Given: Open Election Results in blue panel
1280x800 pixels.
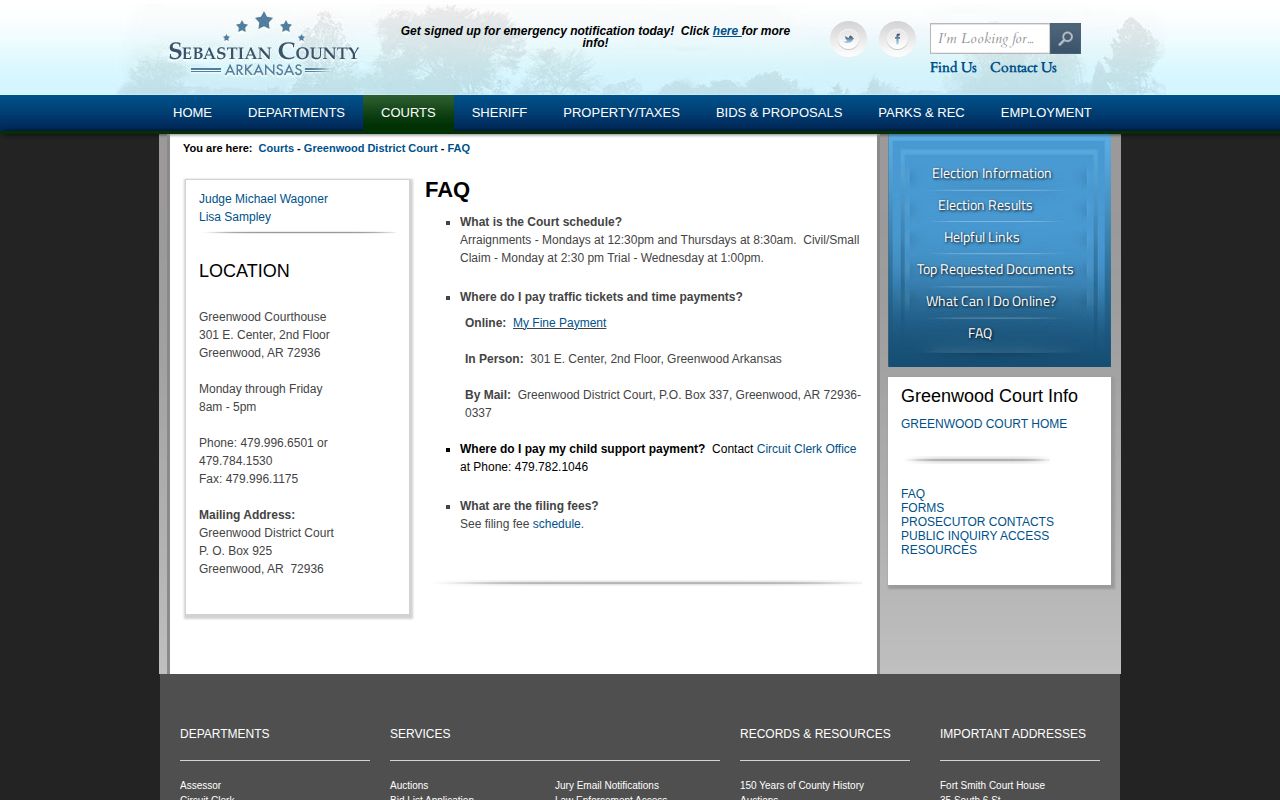Looking at the screenshot, I should (985, 206).
